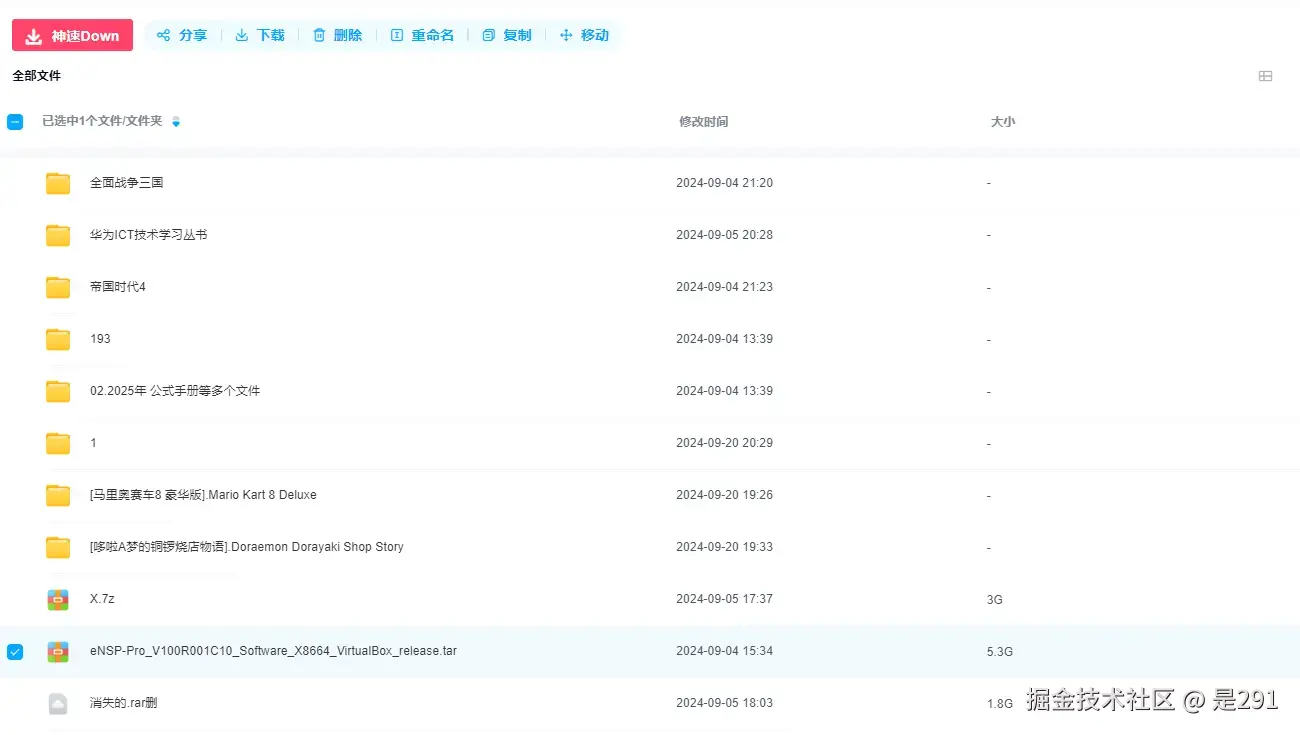Open [哆啦A梦的铜锣烧店物语].Doraemon Dorayaki Shop Story
The width and height of the screenshot is (1300, 735).
[x=247, y=547]
